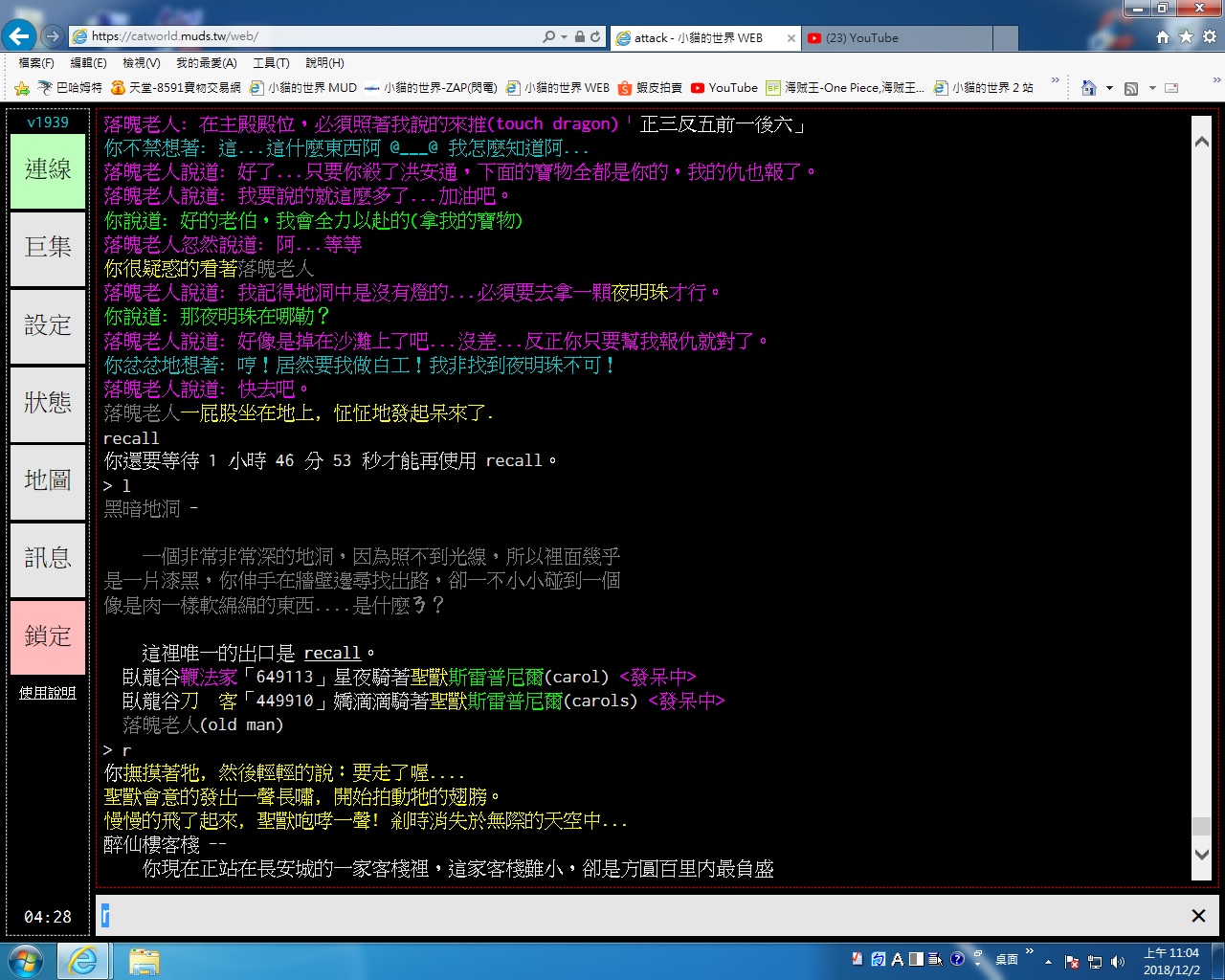
Task: Expand the 桌面 toolbar chevron in taskbar
Action: [1029, 951]
